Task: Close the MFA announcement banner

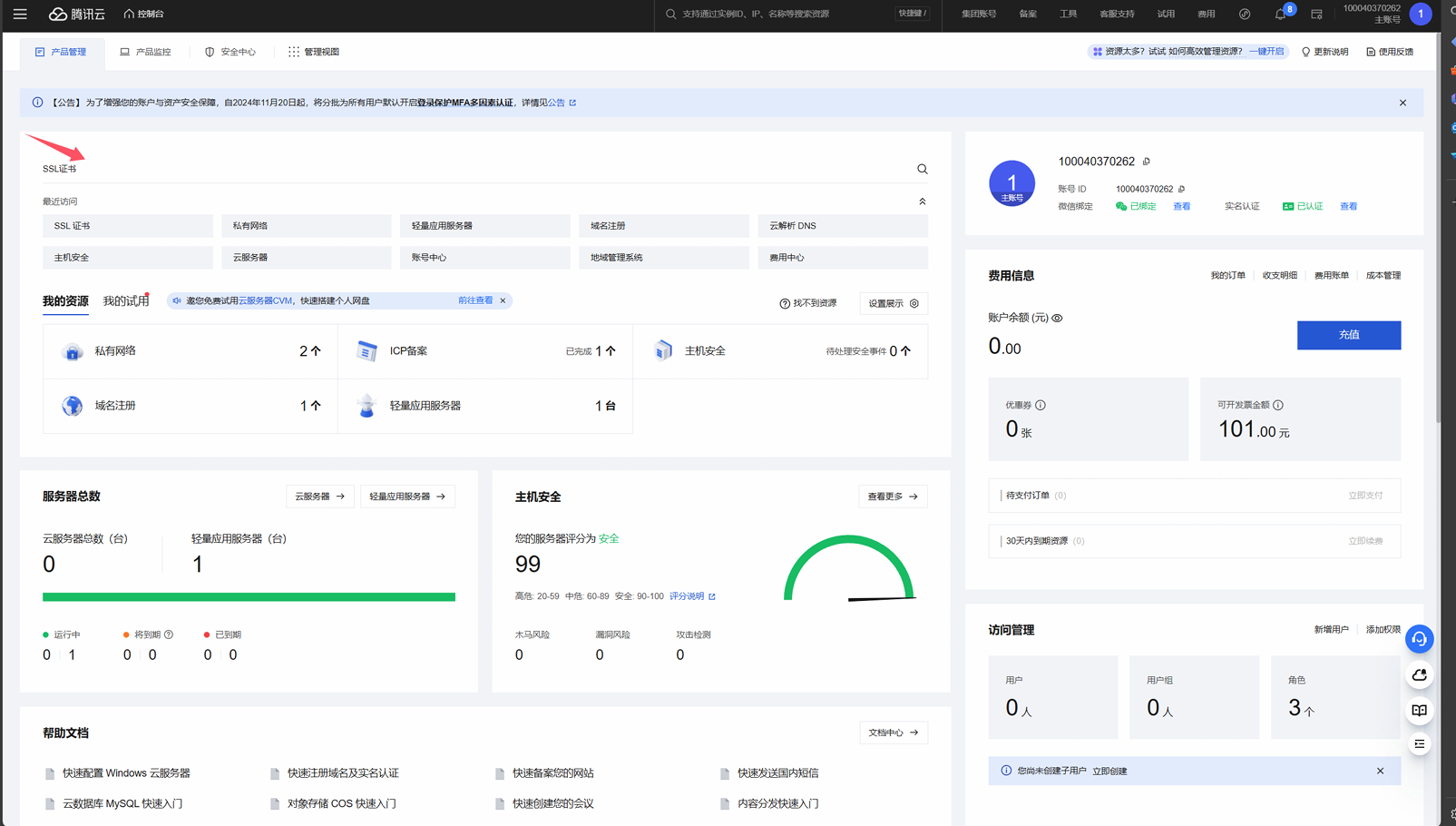Action: [x=1402, y=103]
